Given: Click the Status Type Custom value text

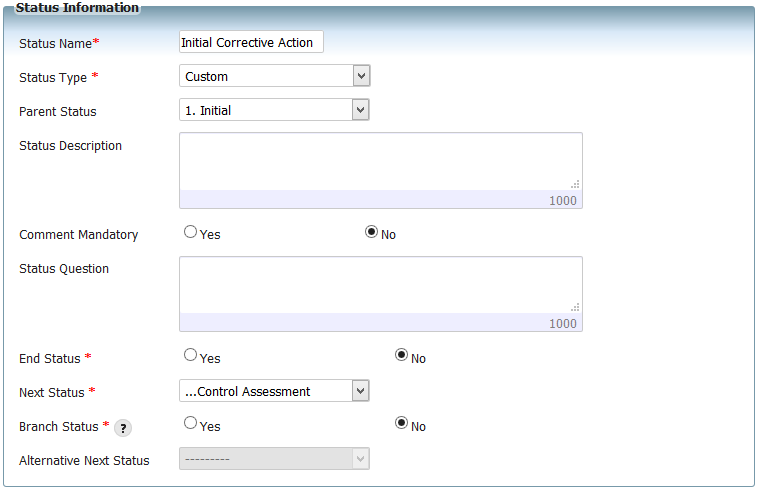Looking at the screenshot, I should pos(206,77).
